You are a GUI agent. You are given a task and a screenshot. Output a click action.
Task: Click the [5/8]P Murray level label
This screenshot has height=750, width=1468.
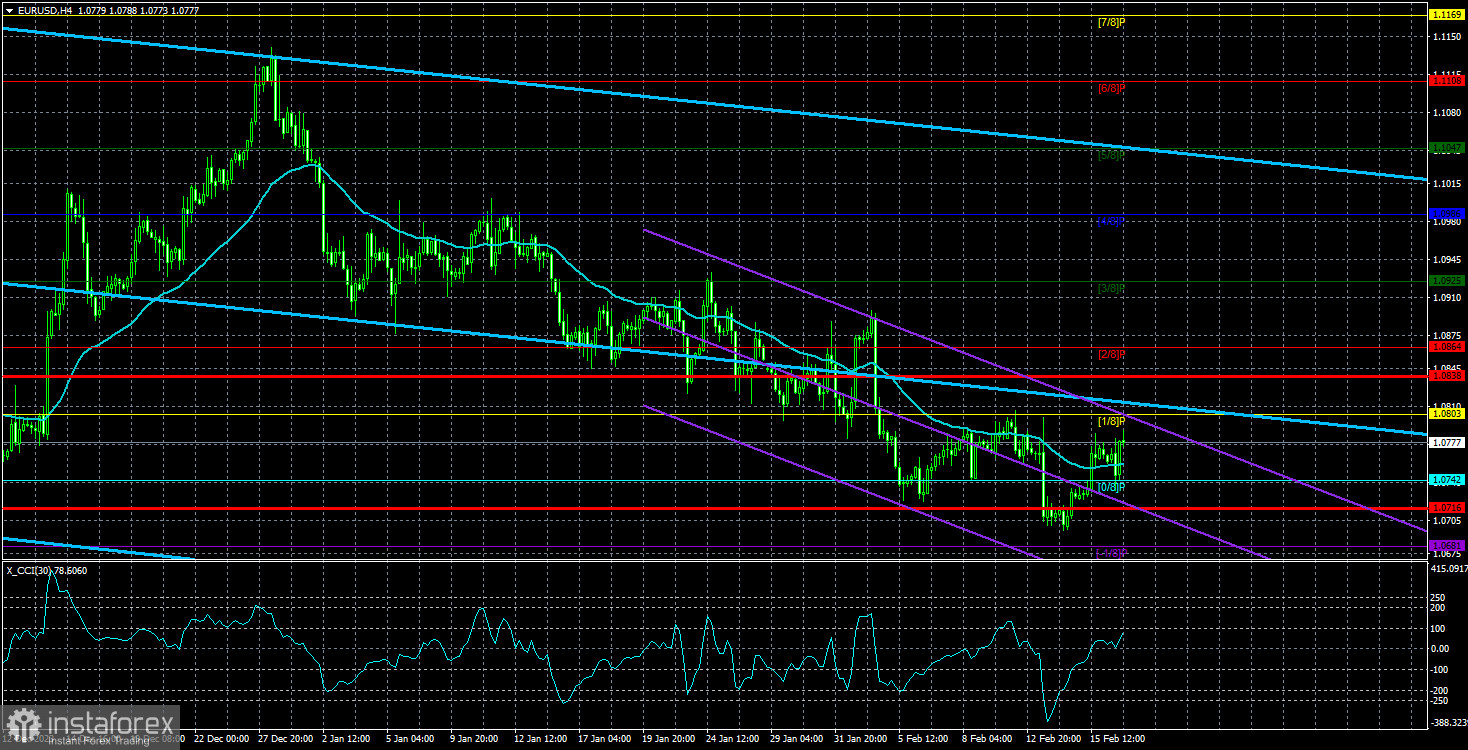pos(1112,155)
